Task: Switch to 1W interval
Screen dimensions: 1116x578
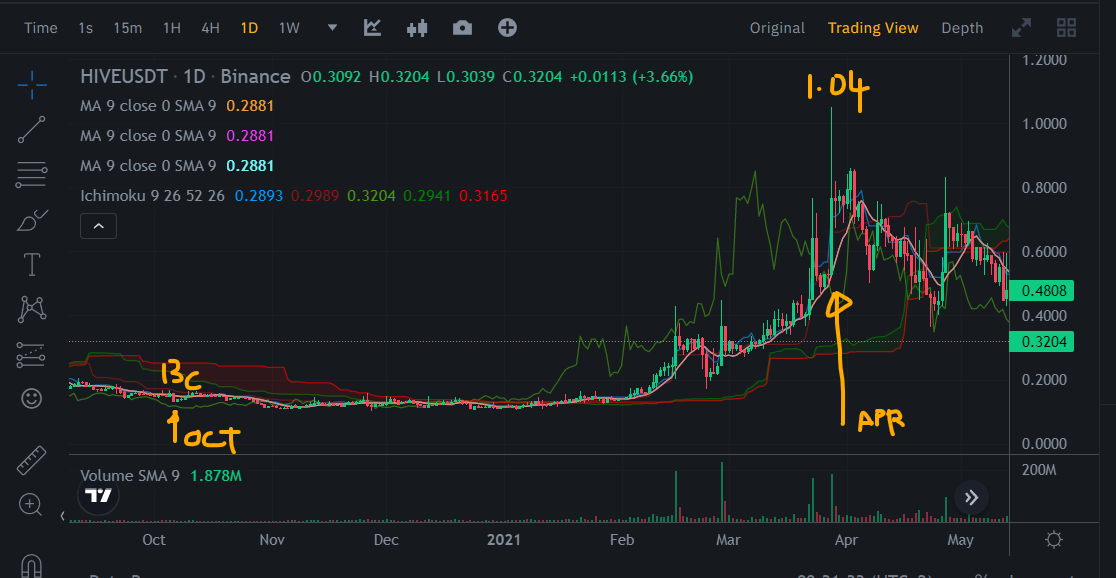Action: (x=289, y=28)
